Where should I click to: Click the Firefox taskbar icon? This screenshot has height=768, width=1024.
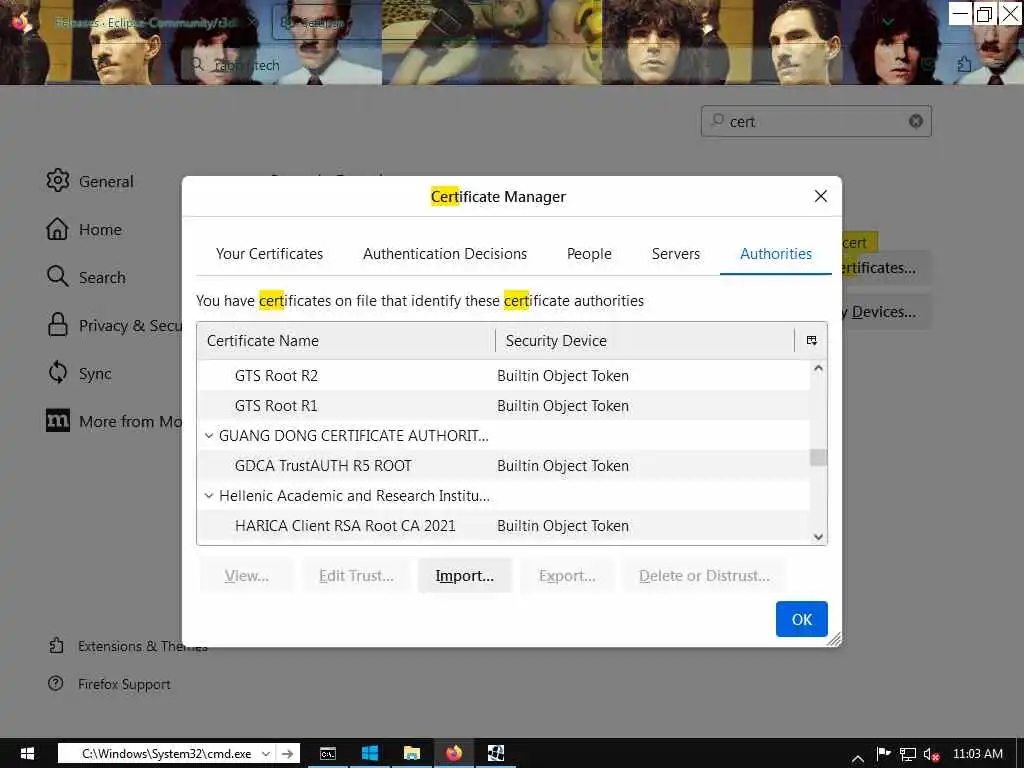click(x=454, y=753)
